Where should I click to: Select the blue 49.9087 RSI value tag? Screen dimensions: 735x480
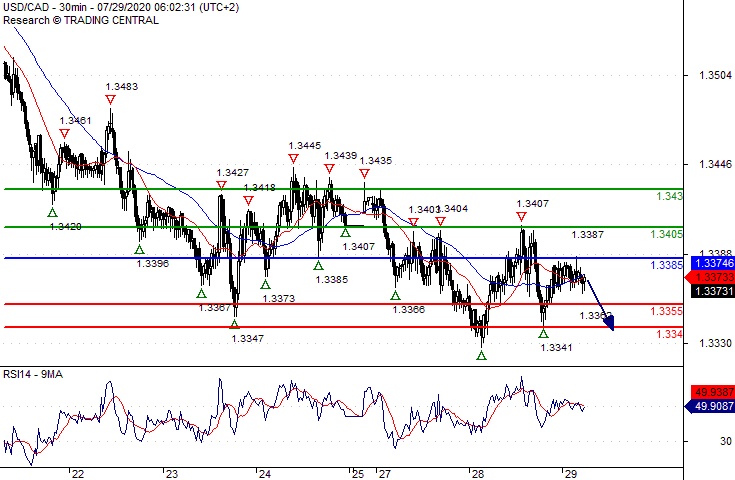[711, 406]
